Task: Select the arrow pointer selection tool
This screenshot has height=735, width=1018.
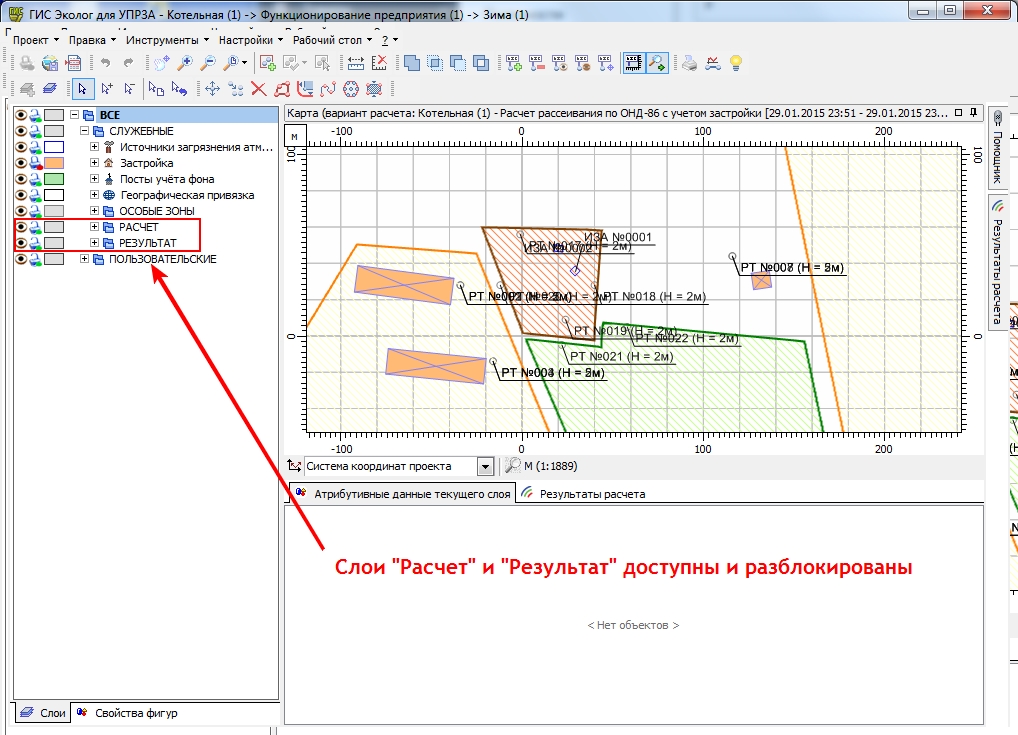Action: click(x=82, y=89)
